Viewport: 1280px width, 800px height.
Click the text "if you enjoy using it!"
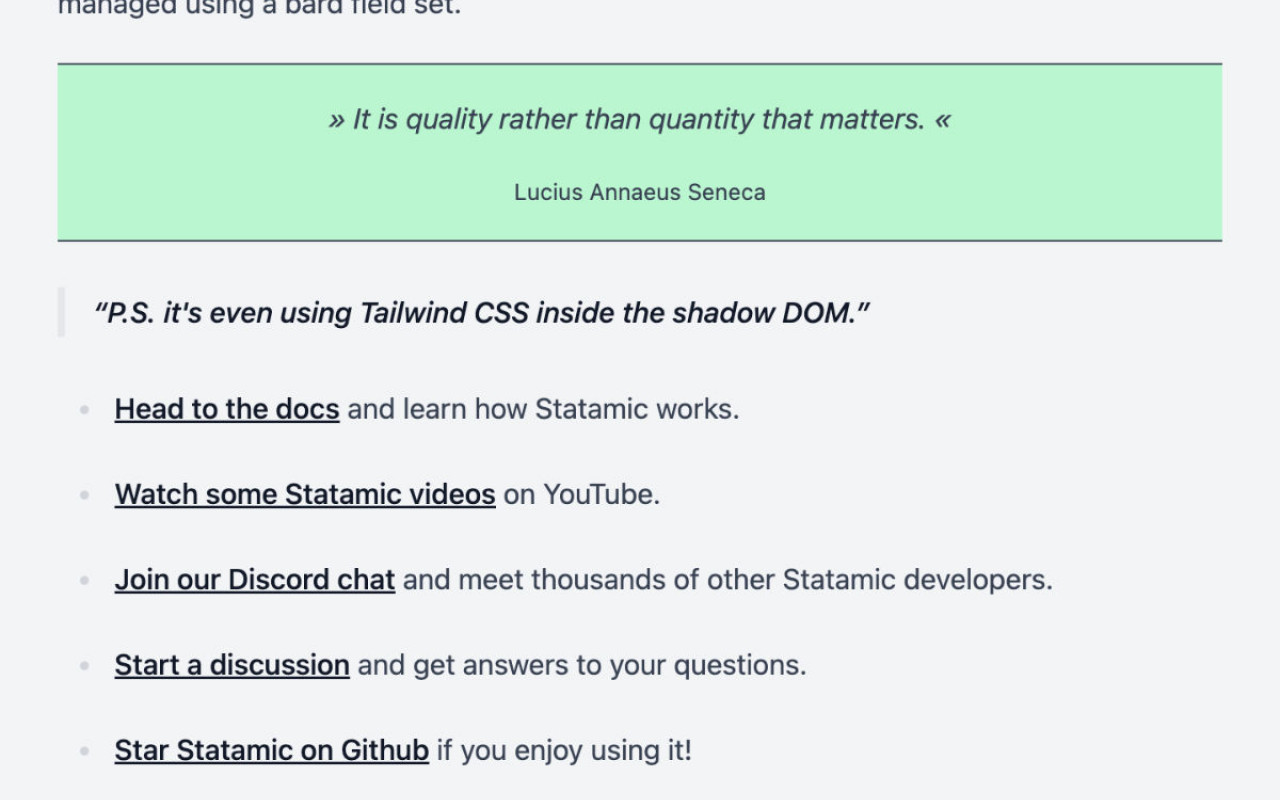tap(564, 750)
